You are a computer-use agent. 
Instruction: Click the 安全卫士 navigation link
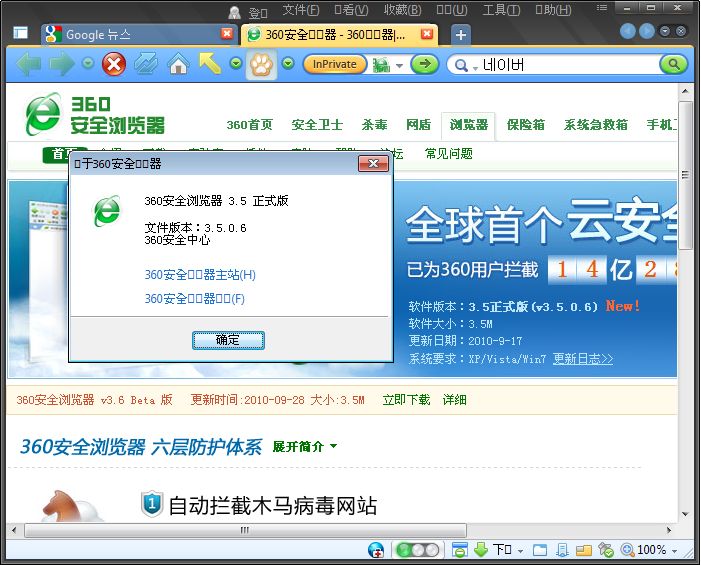tap(317, 125)
